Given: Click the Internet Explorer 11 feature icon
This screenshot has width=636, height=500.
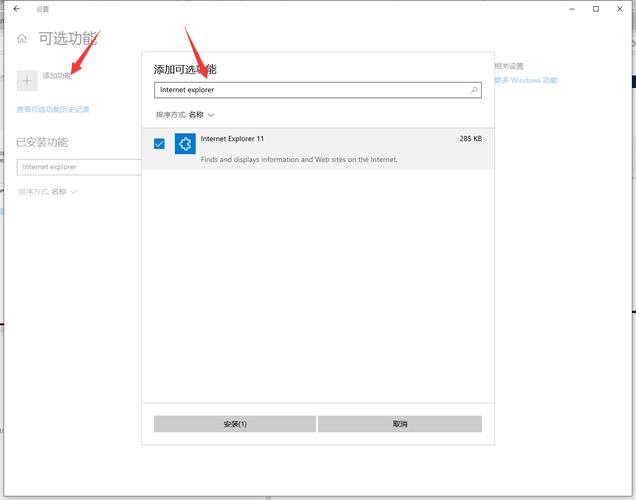Looking at the screenshot, I should click(x=184, y=145).
